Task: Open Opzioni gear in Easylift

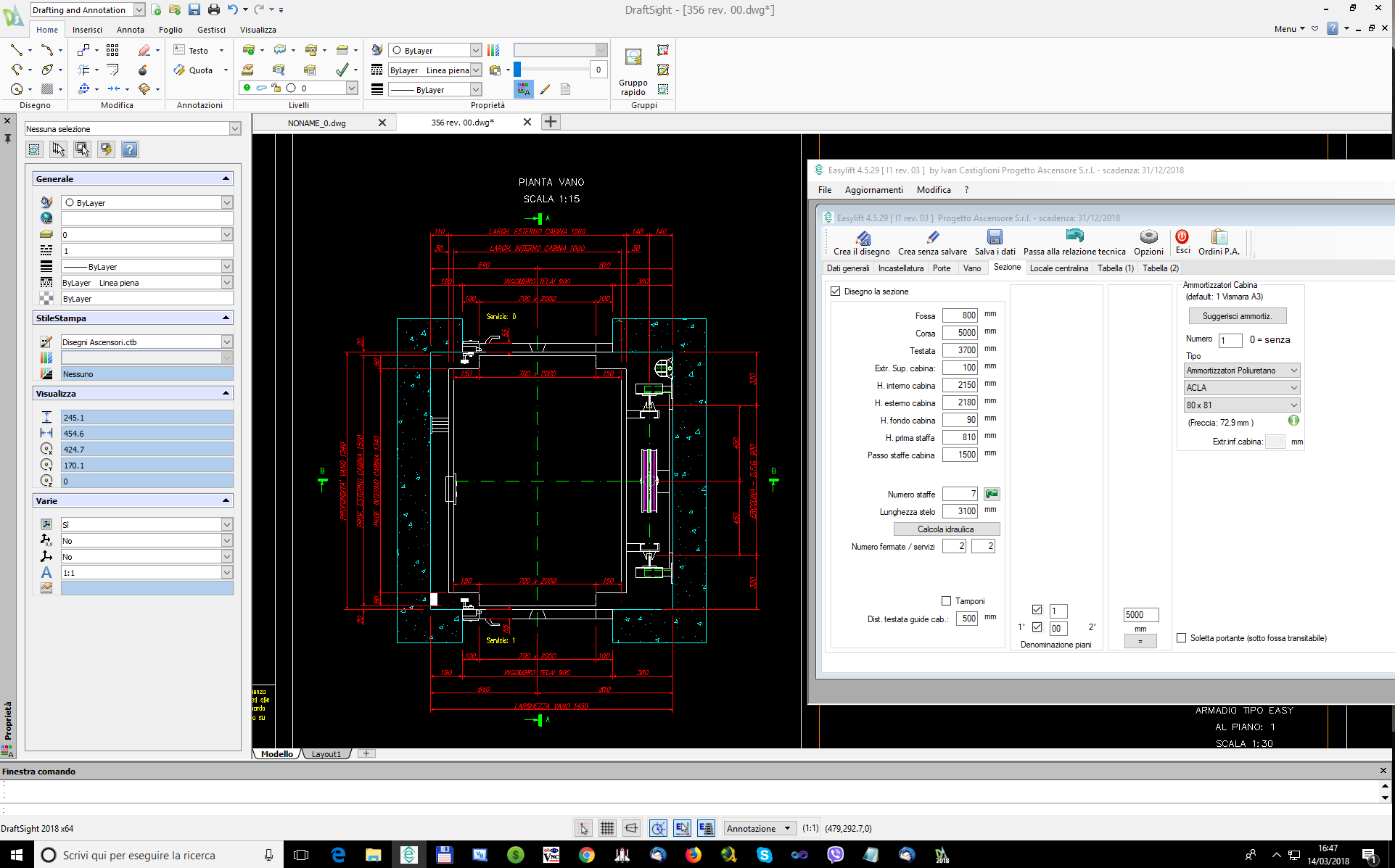Action: (1148, 243)
